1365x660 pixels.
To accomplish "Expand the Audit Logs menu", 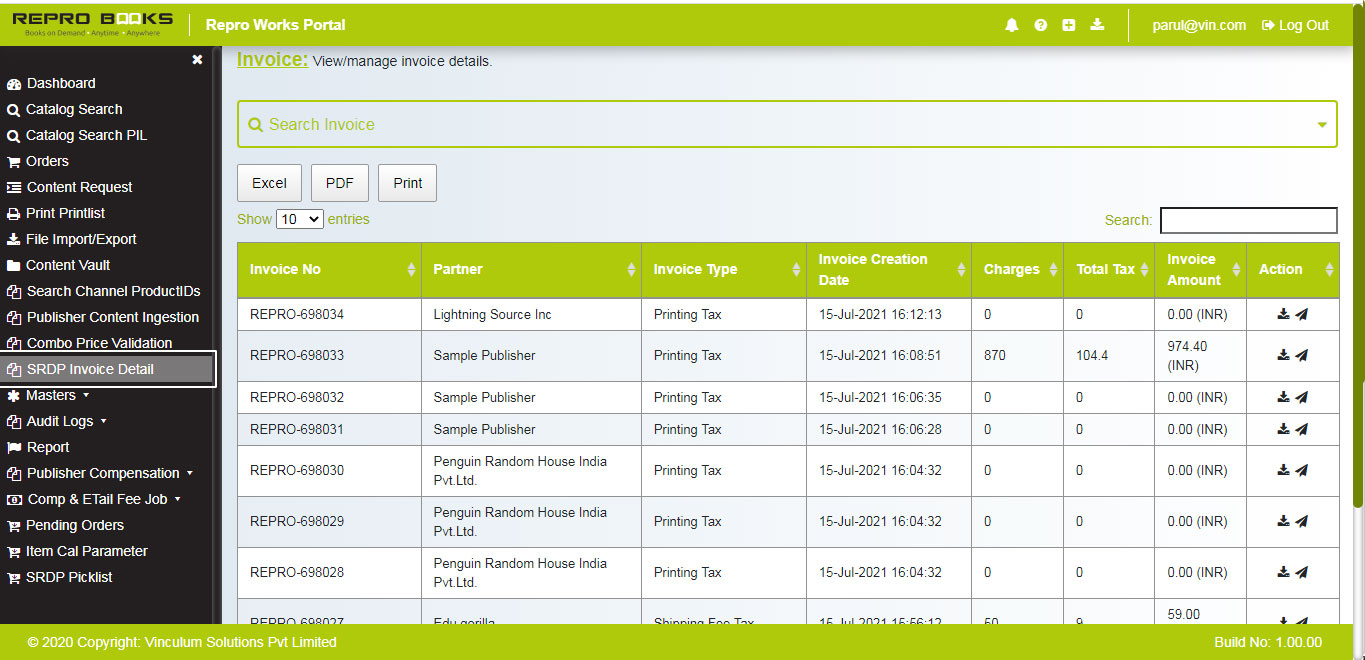I will [55, 420].
